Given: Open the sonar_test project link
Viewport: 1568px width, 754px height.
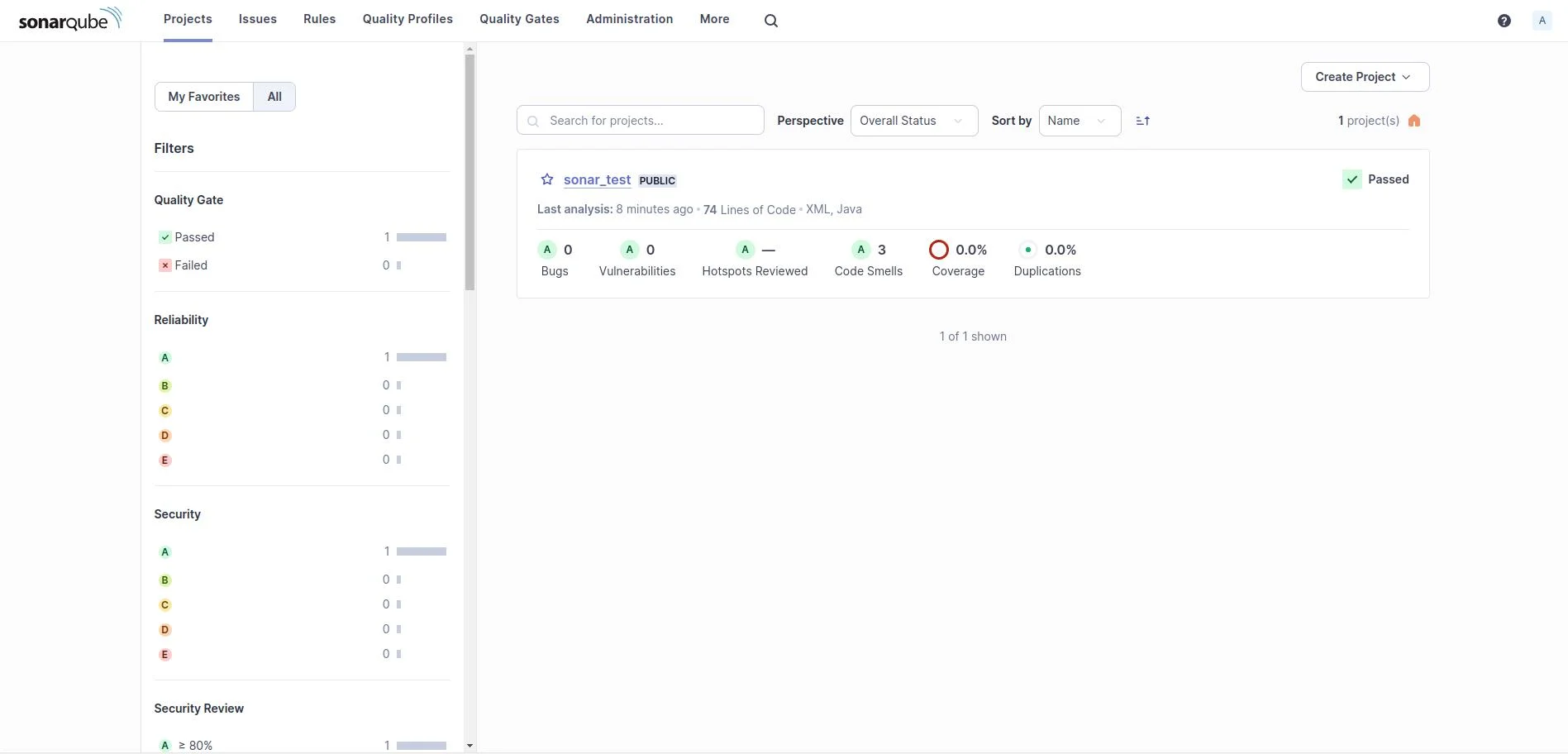Looking at the screenshot, I should pyautogui.click(x=597, y=179).
